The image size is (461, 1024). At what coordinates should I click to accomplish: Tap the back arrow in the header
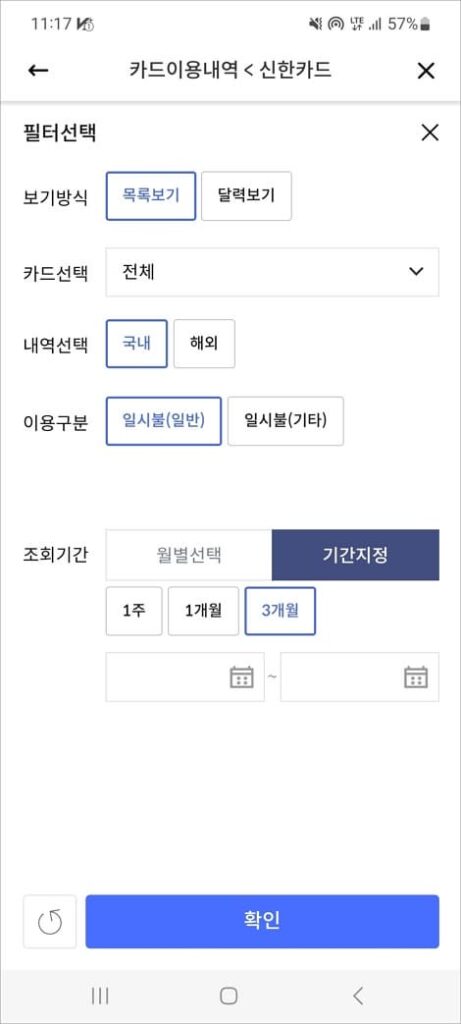coord(39,71)
